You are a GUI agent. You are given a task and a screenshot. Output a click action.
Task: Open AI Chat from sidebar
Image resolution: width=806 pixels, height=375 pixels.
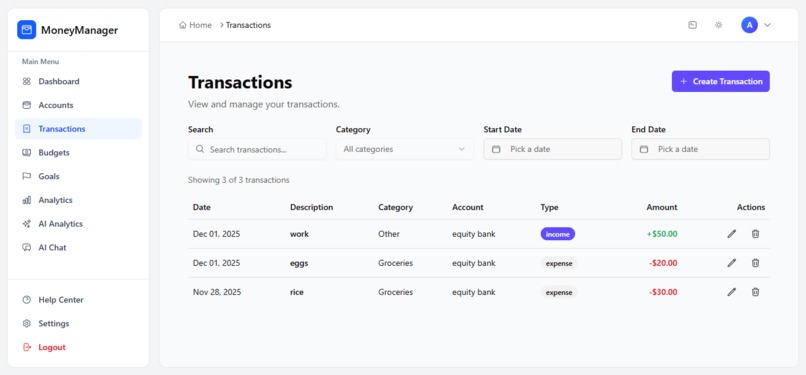click(78, 248)
